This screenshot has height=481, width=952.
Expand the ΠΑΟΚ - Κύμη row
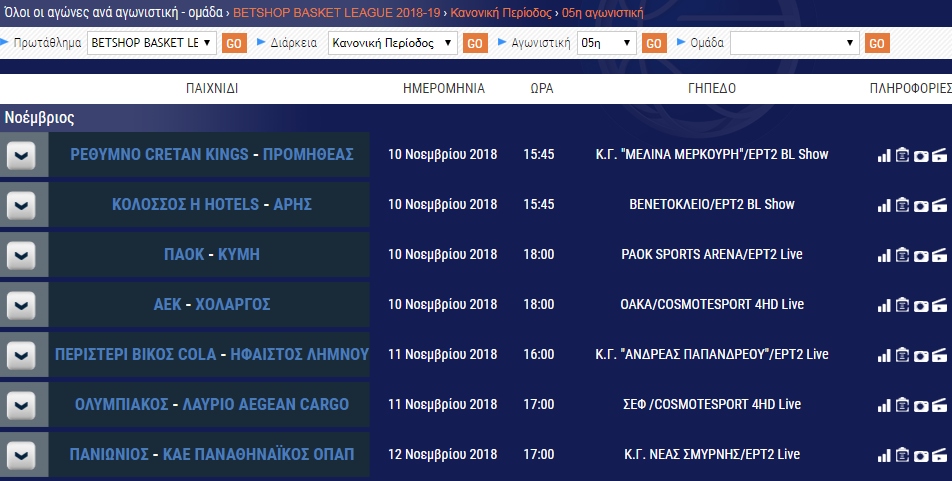coord(21,255)
